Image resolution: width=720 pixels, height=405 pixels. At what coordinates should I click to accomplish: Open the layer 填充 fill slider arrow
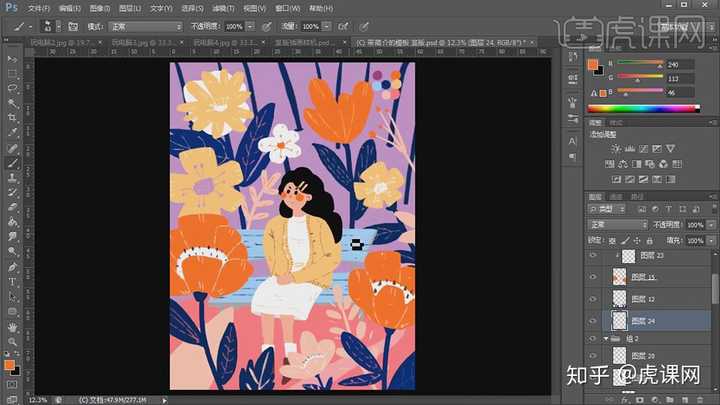pos(711,240)
